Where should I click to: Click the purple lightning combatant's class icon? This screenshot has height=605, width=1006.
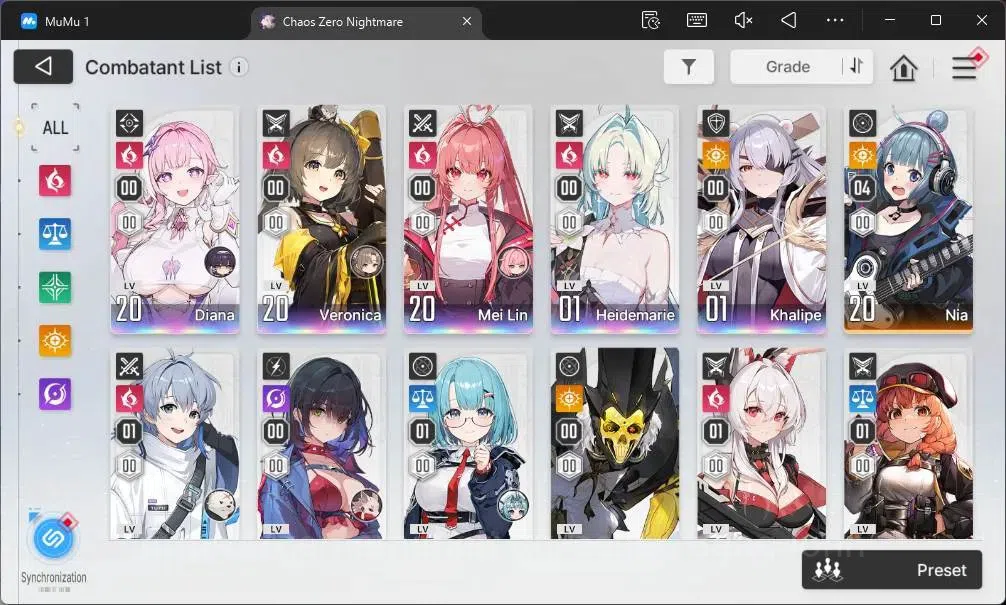coord(276,366)
